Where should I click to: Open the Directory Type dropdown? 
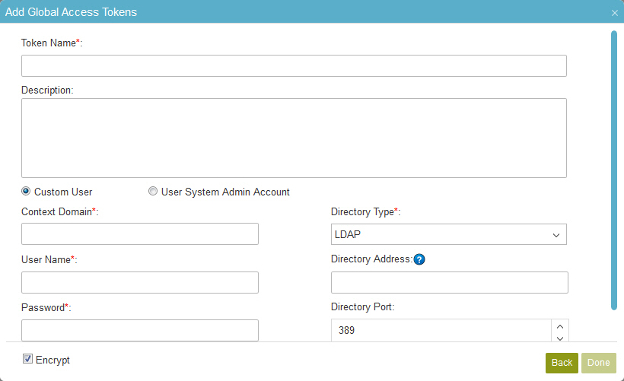[x=448, y=234]
